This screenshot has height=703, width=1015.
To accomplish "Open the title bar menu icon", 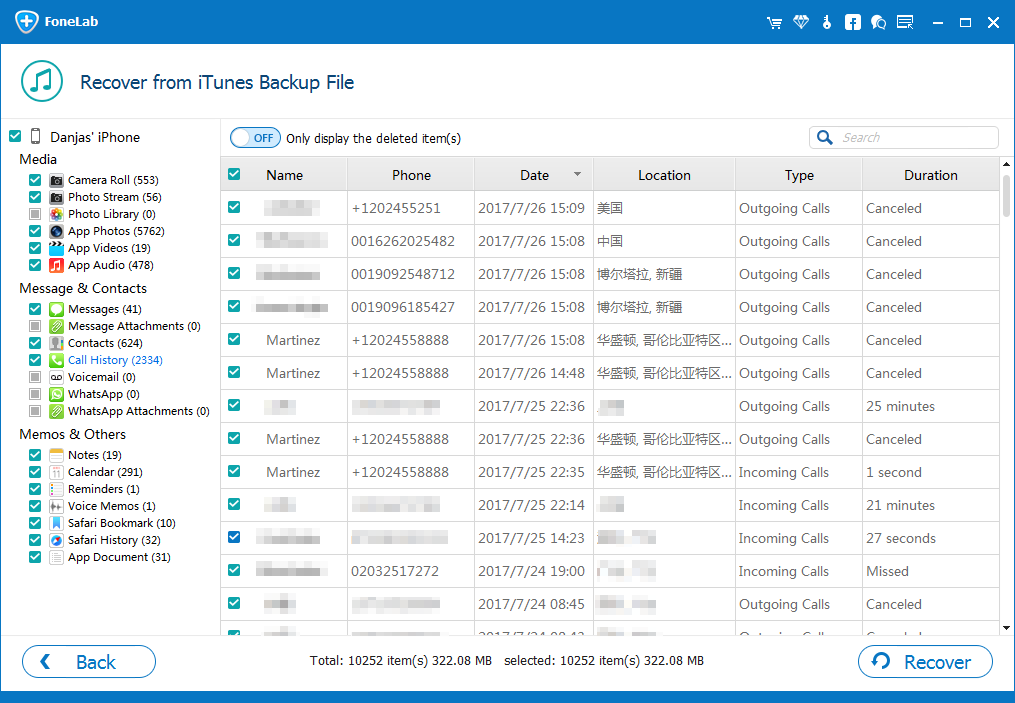I will pos(905,22).
